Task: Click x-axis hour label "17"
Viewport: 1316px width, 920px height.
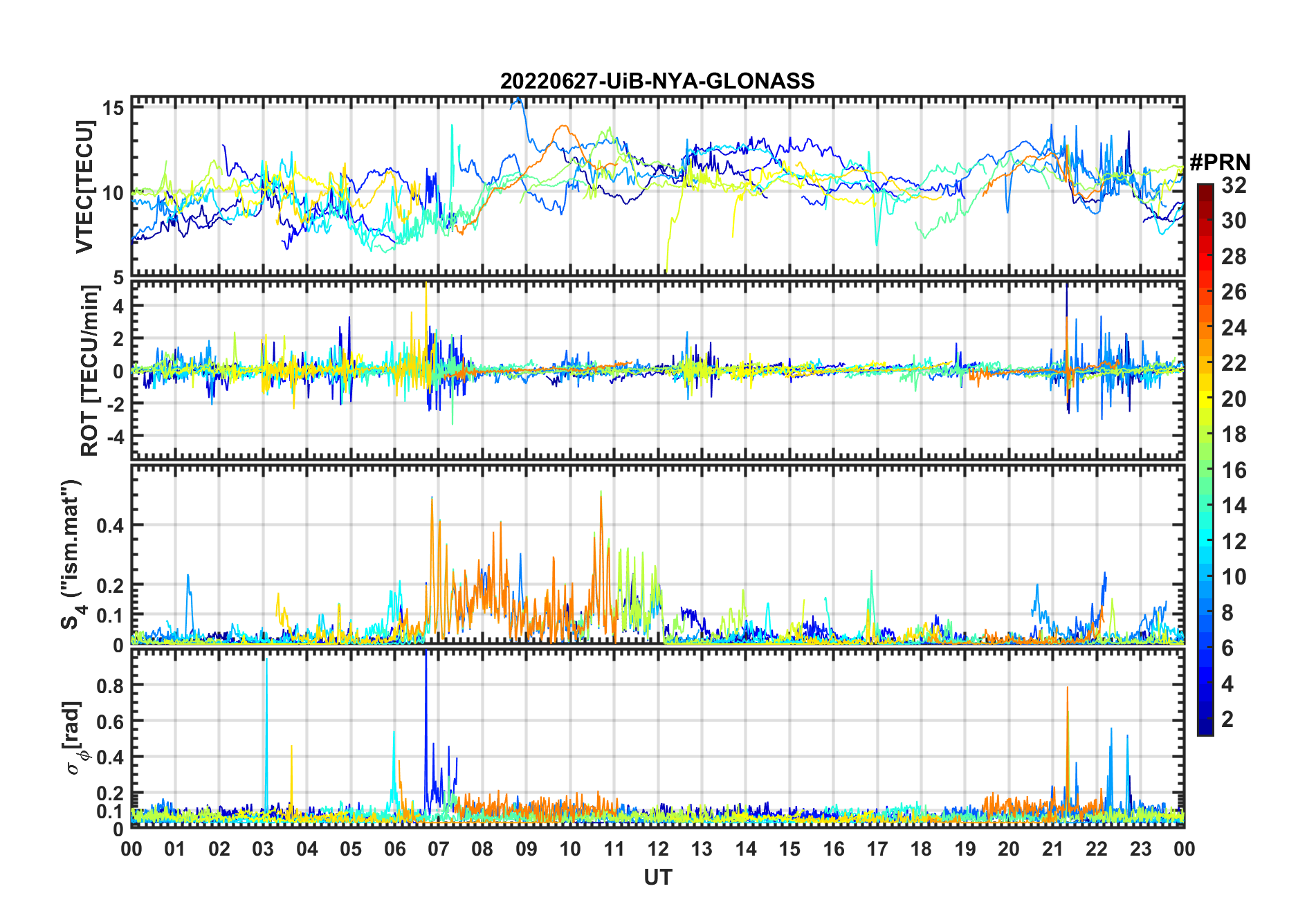Action: point(877,849)
